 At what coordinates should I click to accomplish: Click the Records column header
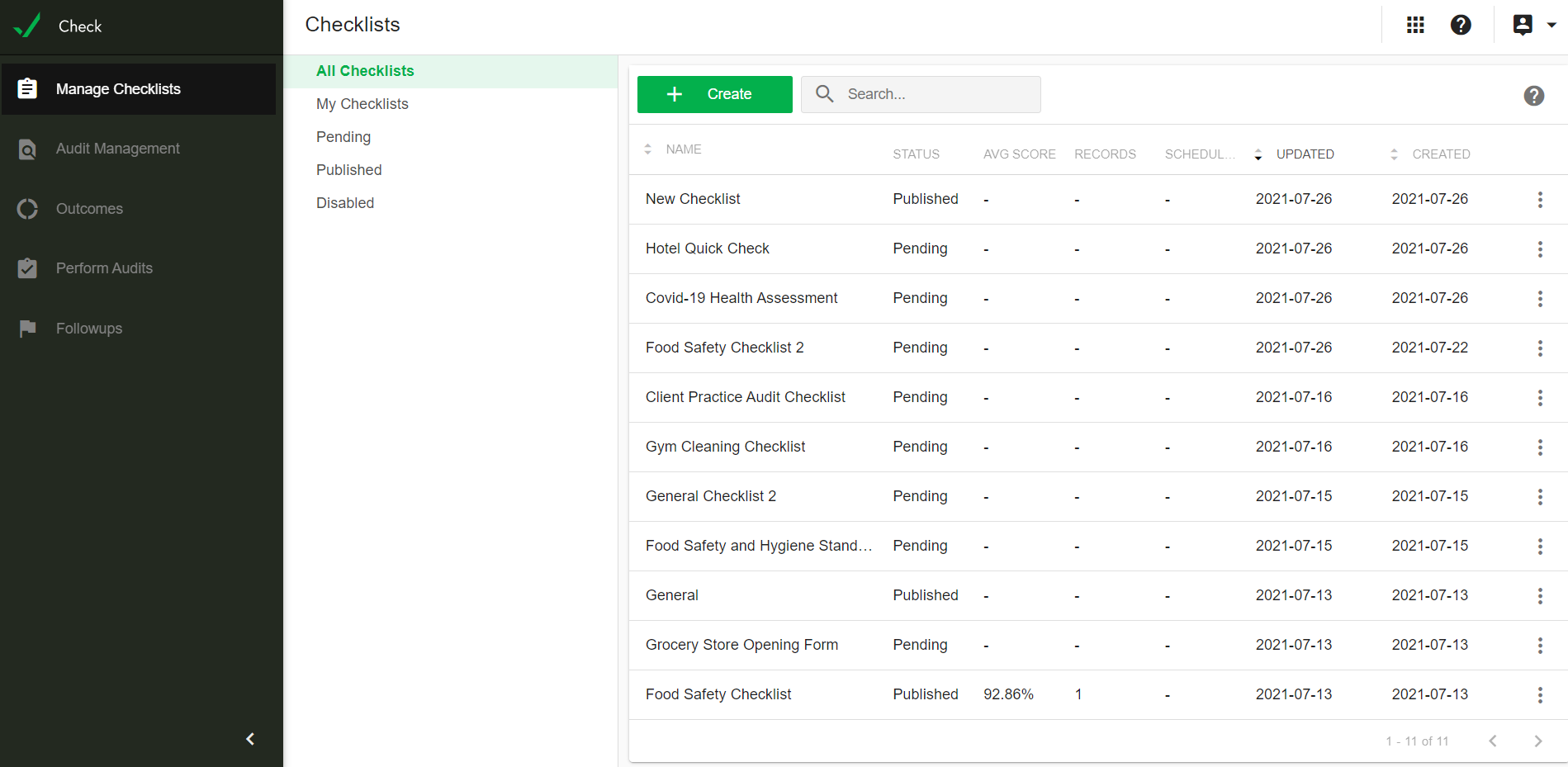click(x=1105, y=154)
